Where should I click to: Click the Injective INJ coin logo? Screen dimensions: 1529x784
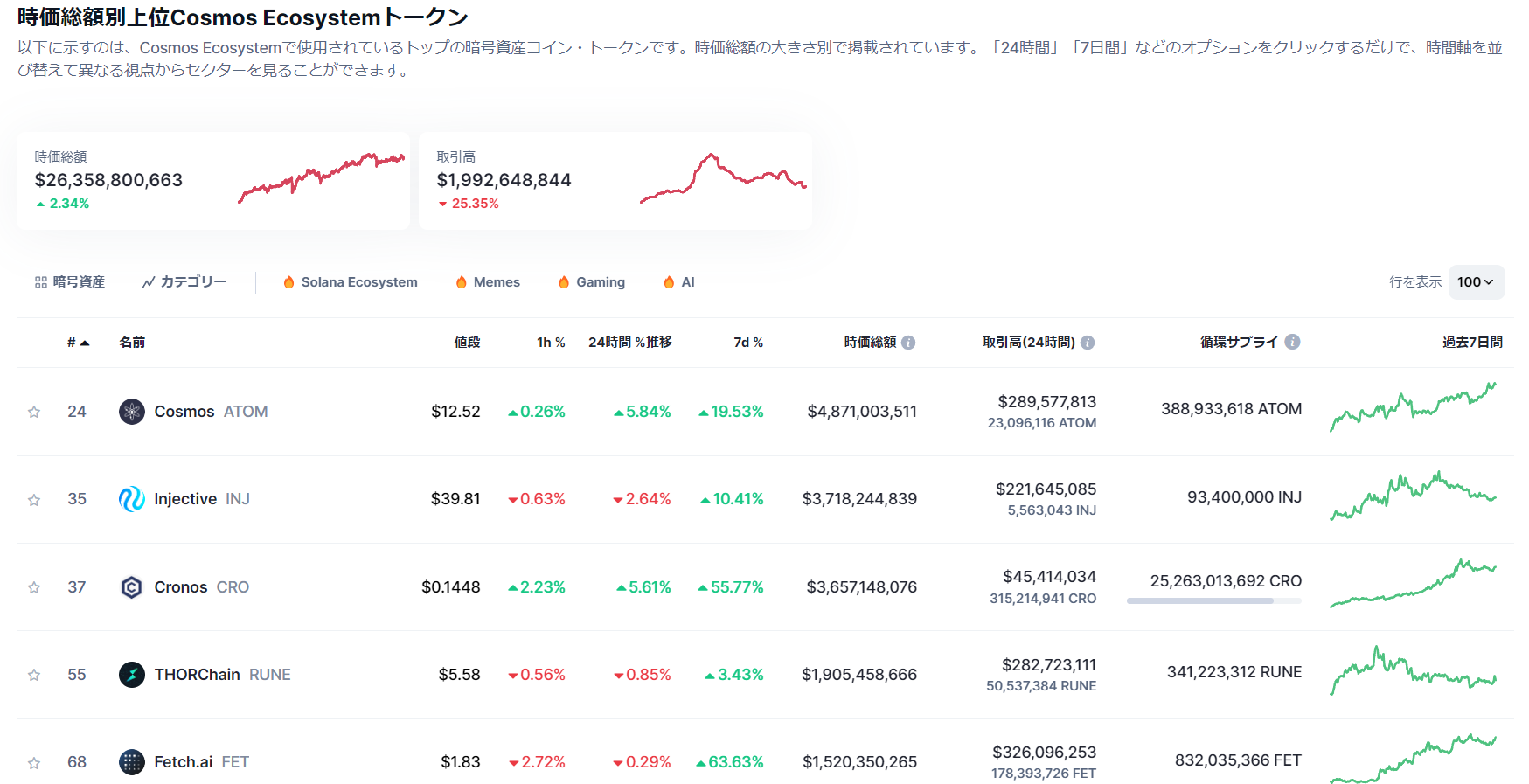click(131, 499)
